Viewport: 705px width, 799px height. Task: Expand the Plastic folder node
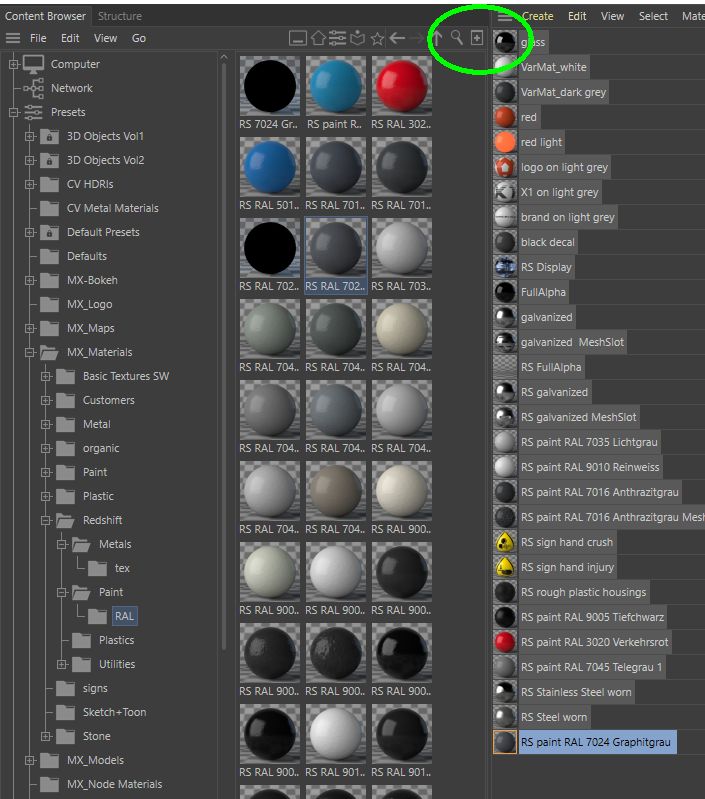tap(46, 496)
